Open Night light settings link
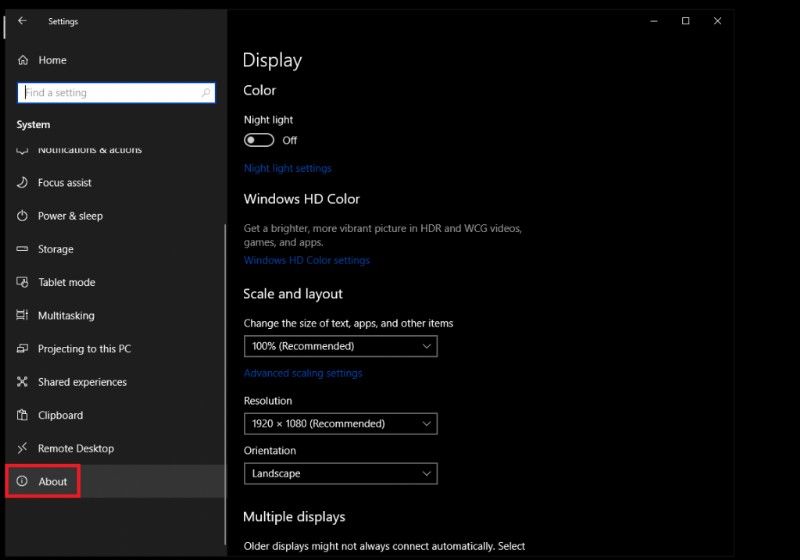800x560 pixels. 287,168
